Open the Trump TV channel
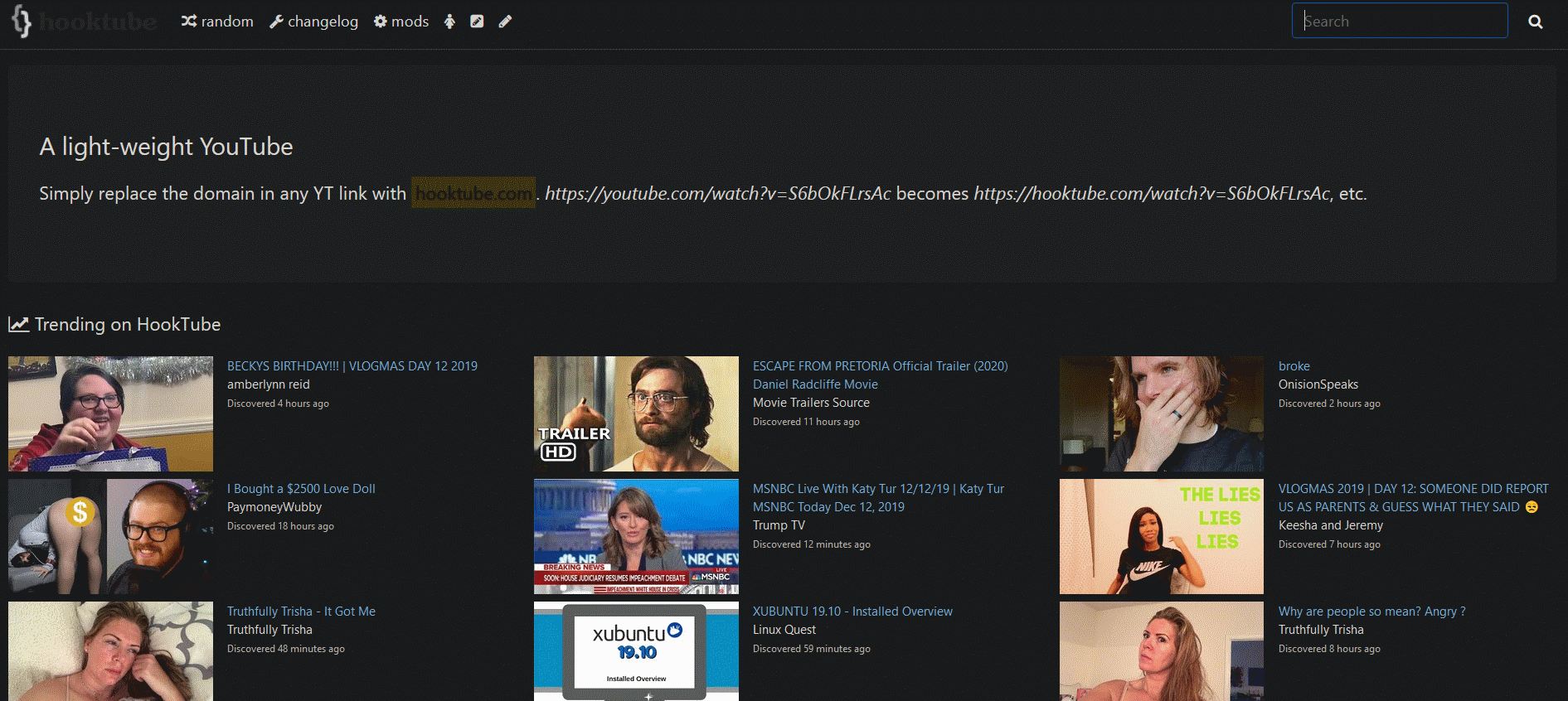Screen dimensions: 1568x701 (x=779, y=525)
